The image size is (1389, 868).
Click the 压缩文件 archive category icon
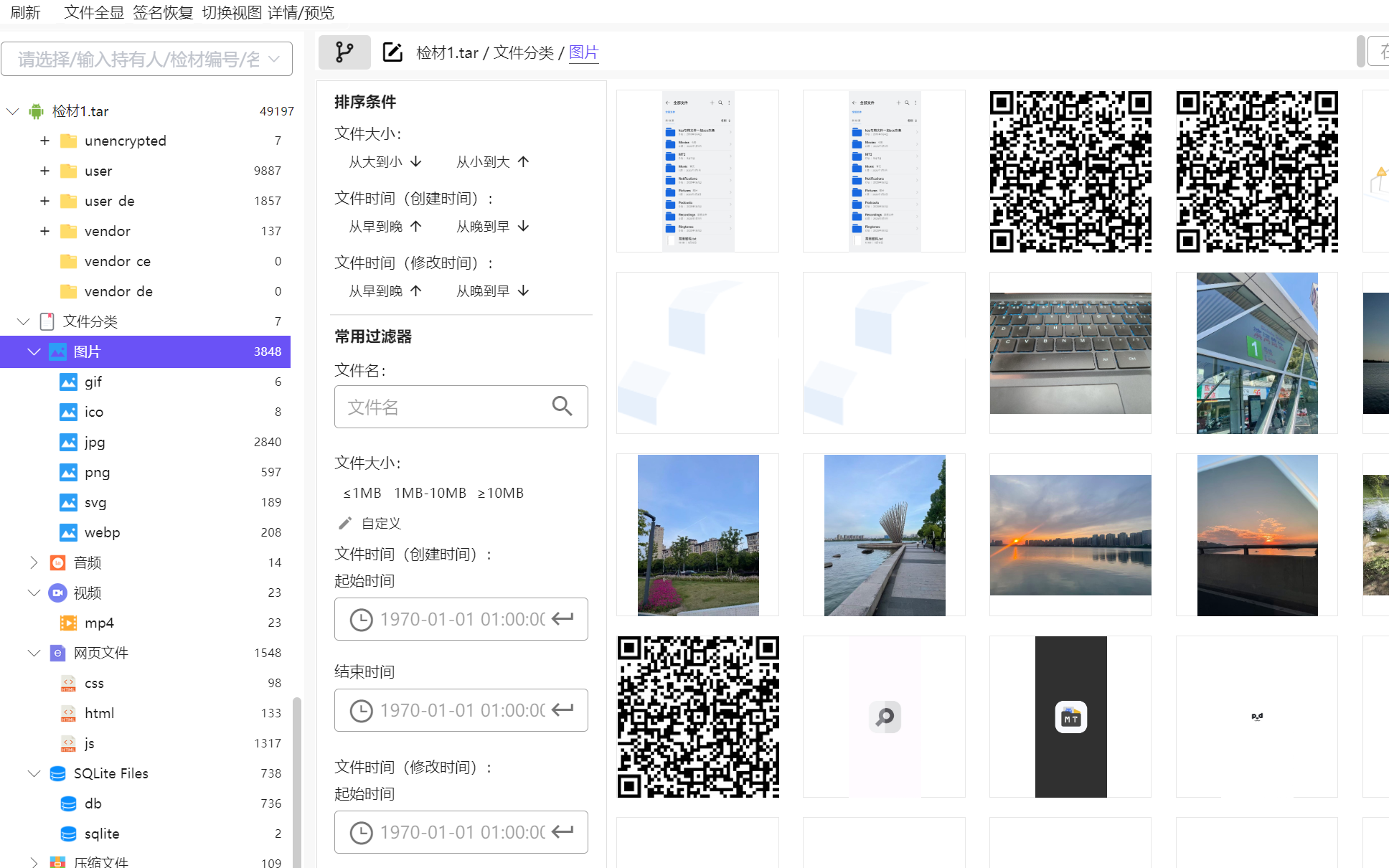57,862
